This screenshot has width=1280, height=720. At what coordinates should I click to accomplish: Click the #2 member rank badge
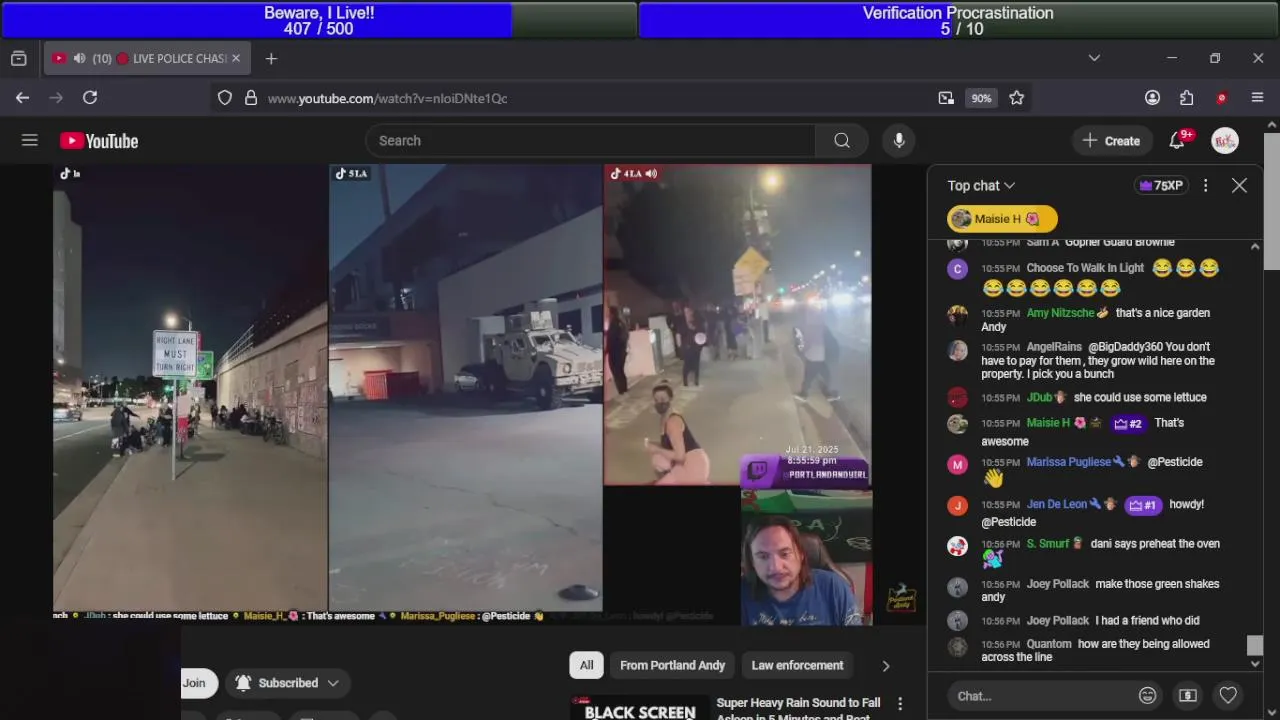1128,423
